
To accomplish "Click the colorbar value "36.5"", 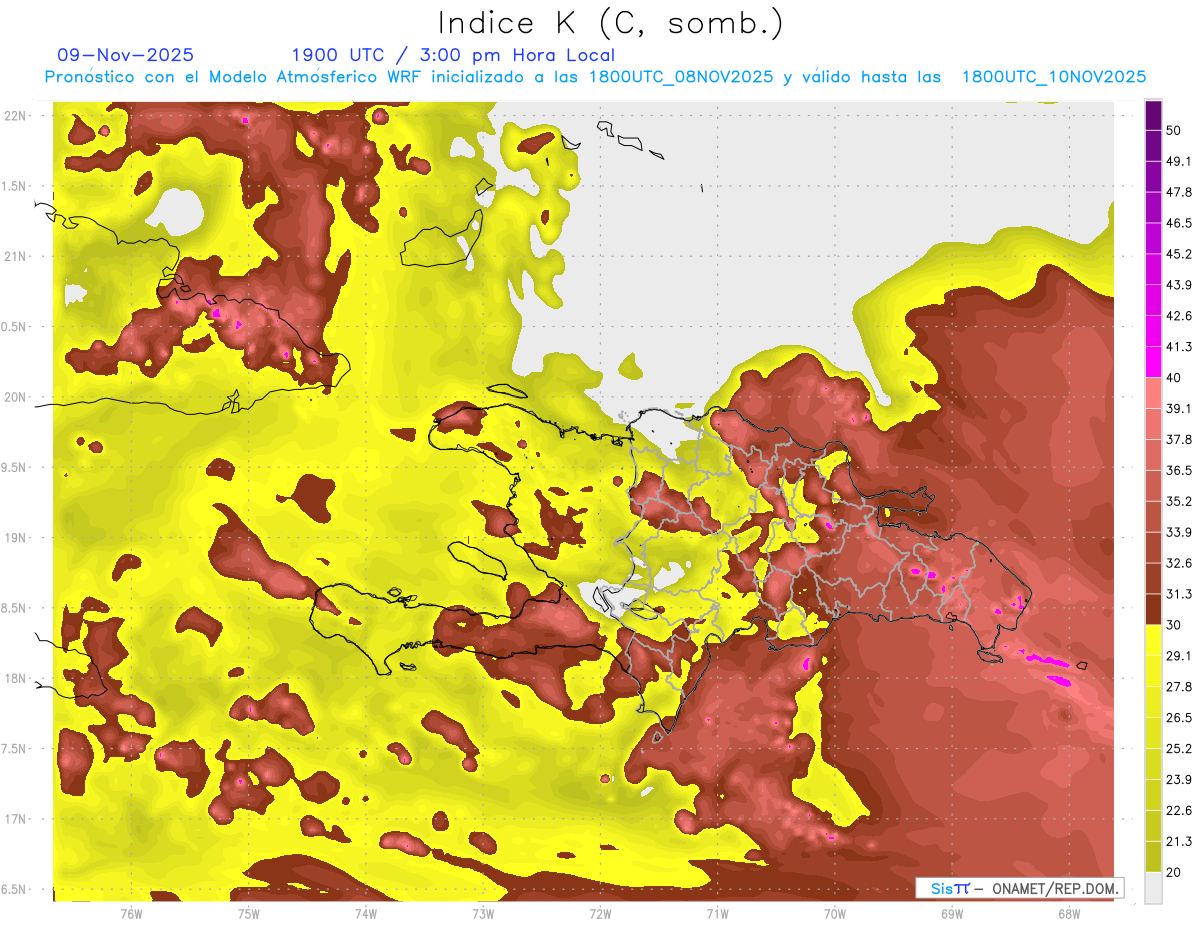I will click(x=1179, y=470).
